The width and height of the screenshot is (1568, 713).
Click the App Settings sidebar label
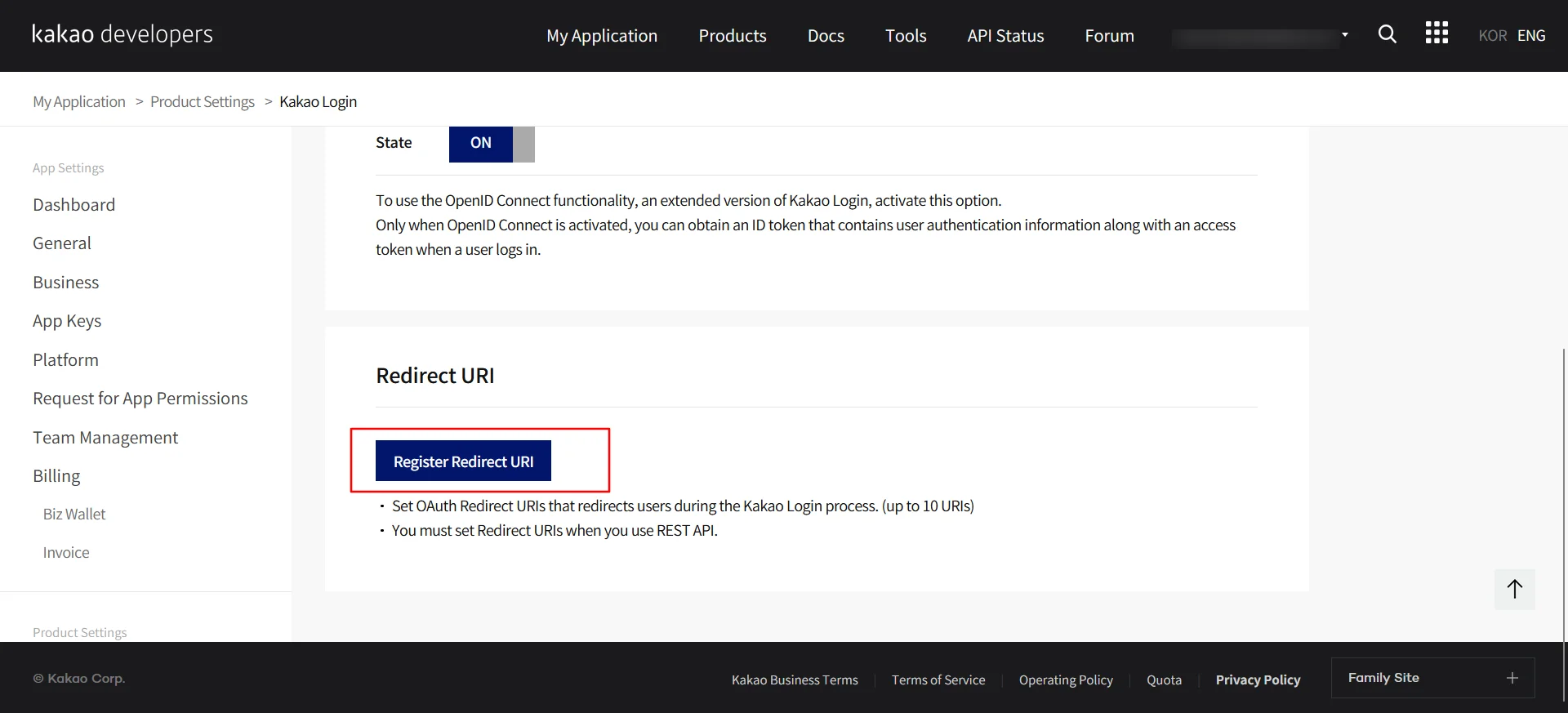click(x=69, y=168)
